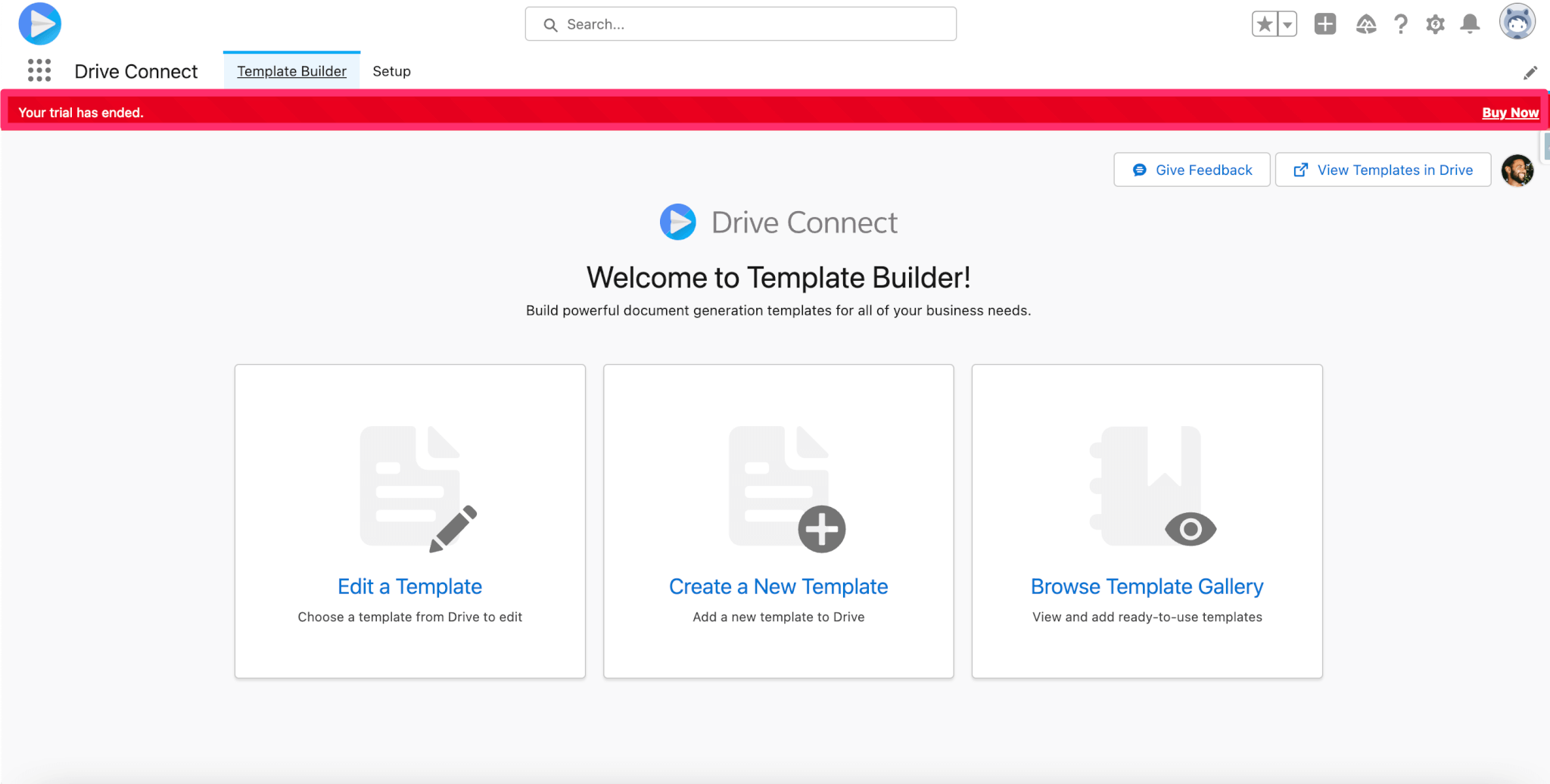Click the user photo beside View Templates
This screenshot has height=784, width=1550.
click(1517, 170)
